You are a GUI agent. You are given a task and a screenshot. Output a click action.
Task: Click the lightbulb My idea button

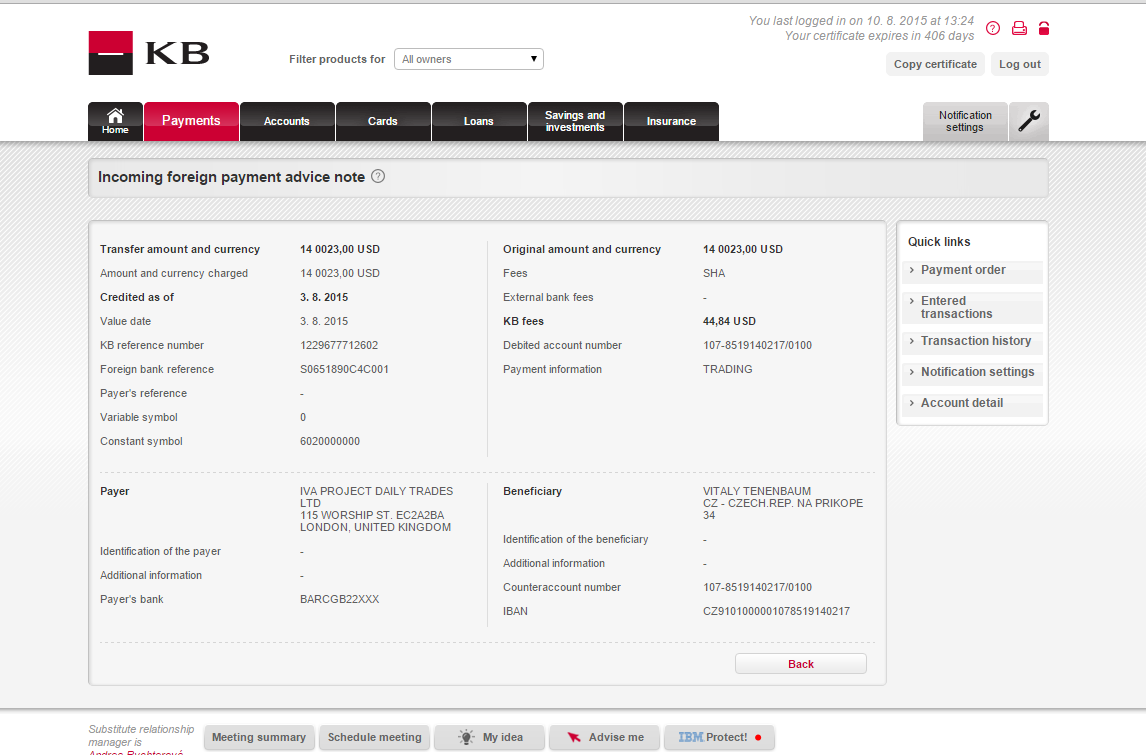click(490, 737)
